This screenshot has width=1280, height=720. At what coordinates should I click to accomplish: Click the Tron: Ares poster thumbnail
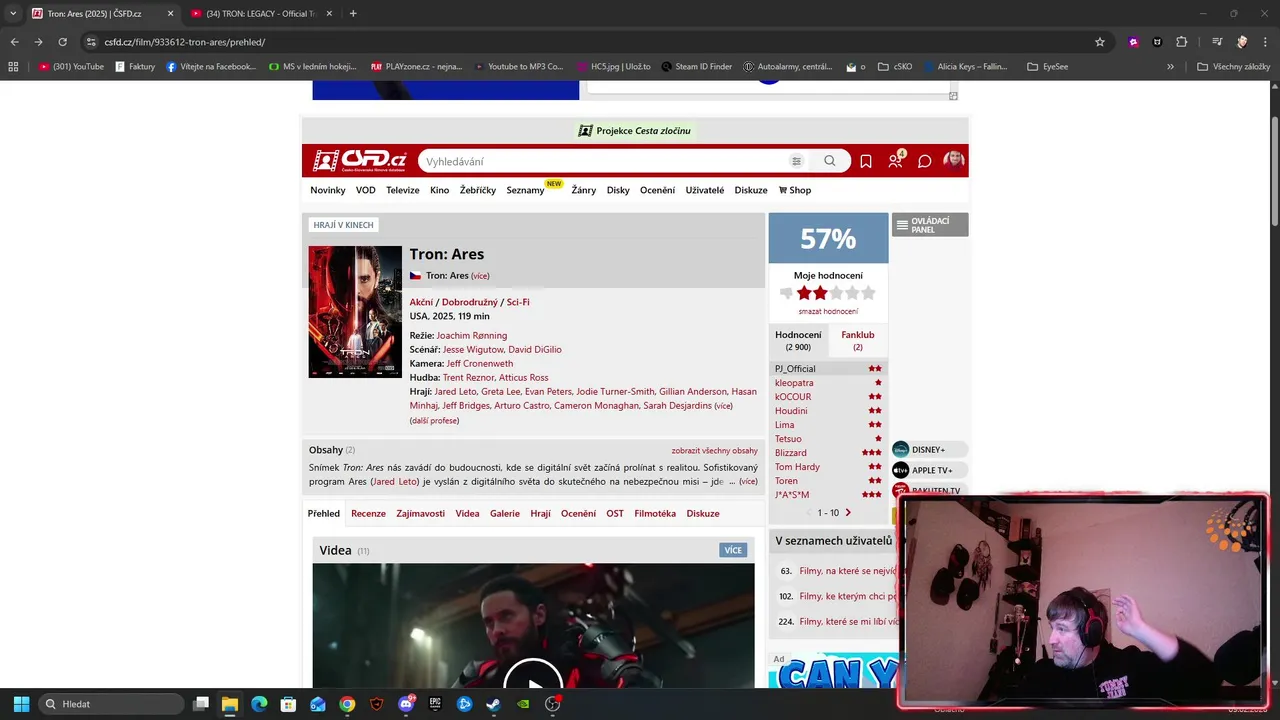(355, 311)
